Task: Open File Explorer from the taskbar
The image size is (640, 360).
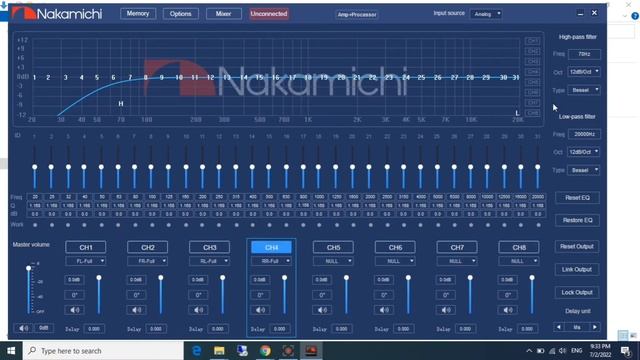Action: [x=219, y=351]
